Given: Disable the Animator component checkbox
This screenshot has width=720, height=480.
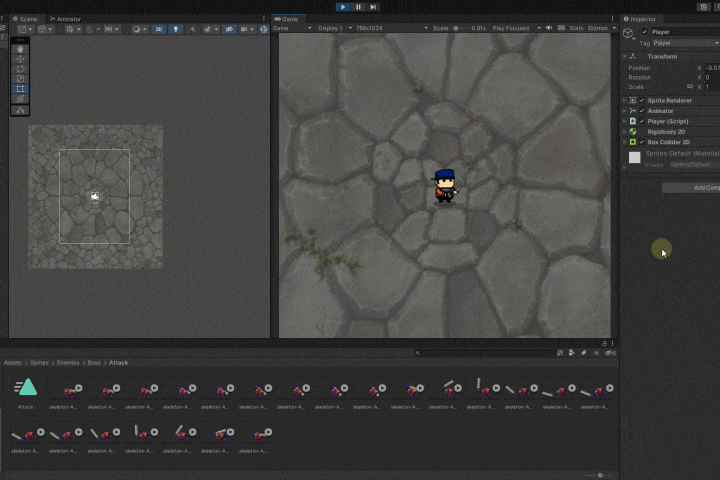Looking at the screenshot, I should tap(642, 111).
